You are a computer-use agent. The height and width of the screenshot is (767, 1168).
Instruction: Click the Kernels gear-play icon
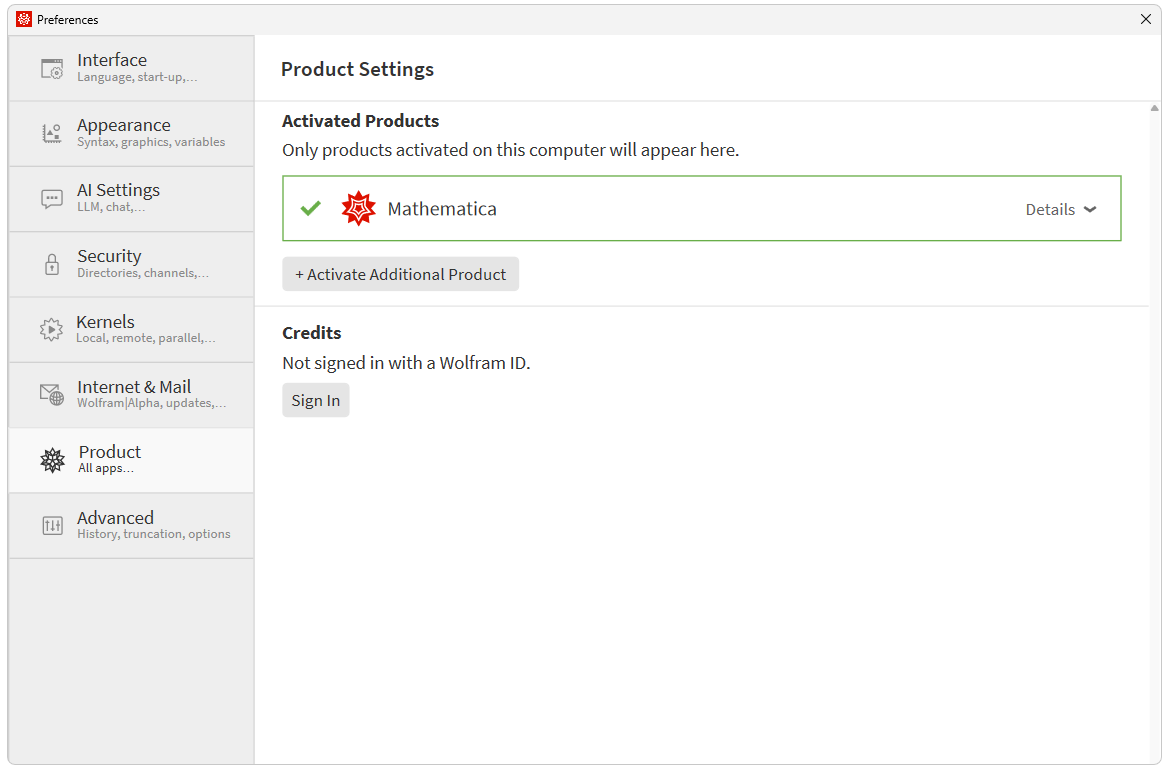coord(51,329)
